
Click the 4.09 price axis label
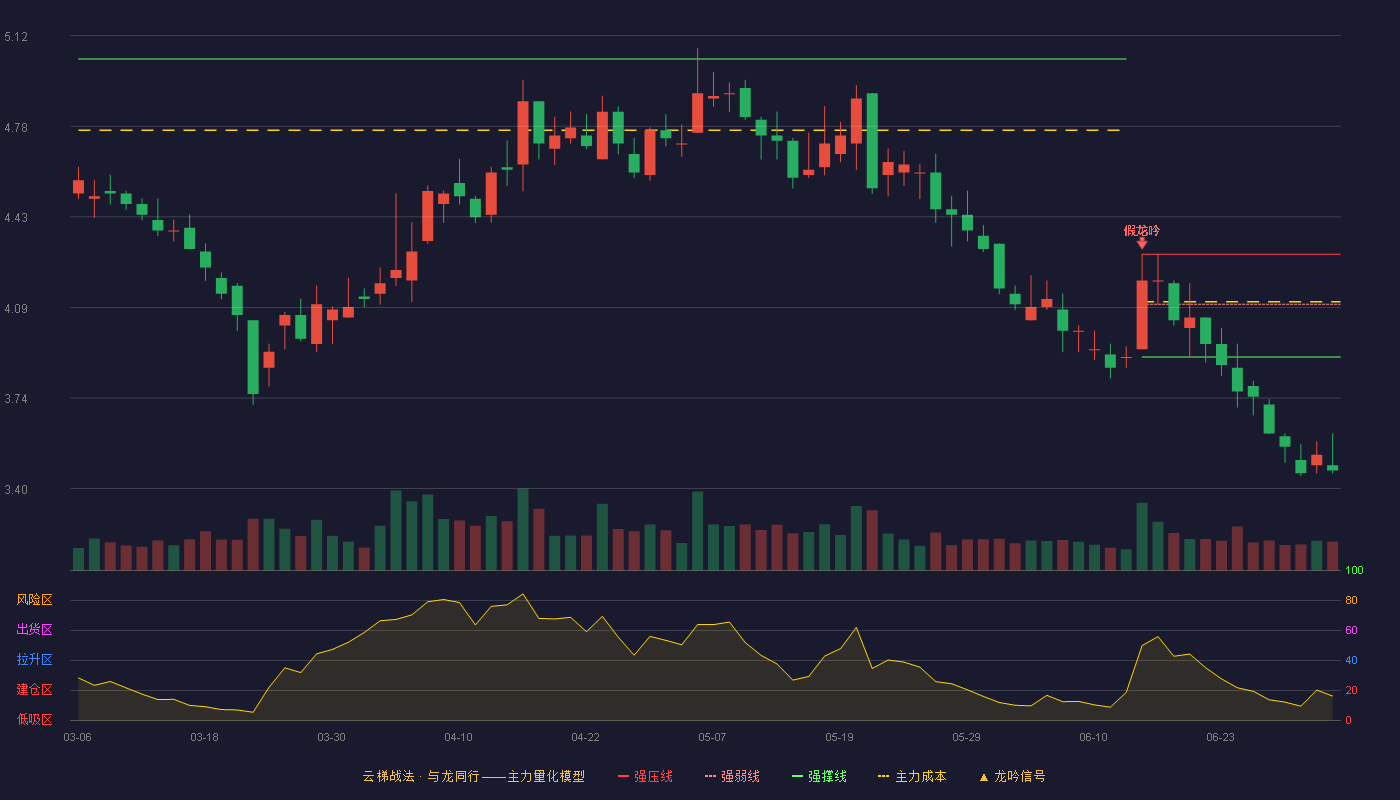tap(16, 309)
